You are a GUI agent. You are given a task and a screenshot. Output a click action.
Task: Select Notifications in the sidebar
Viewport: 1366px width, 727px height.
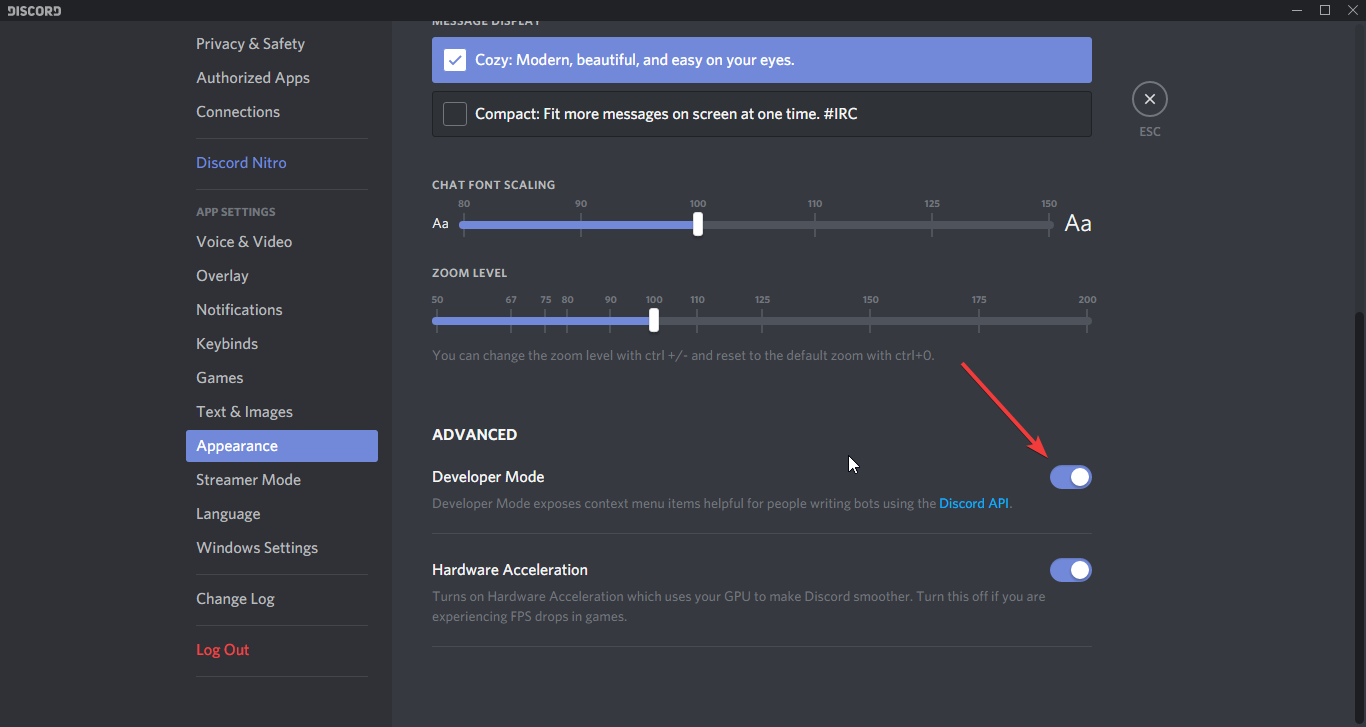pos(239,309)
